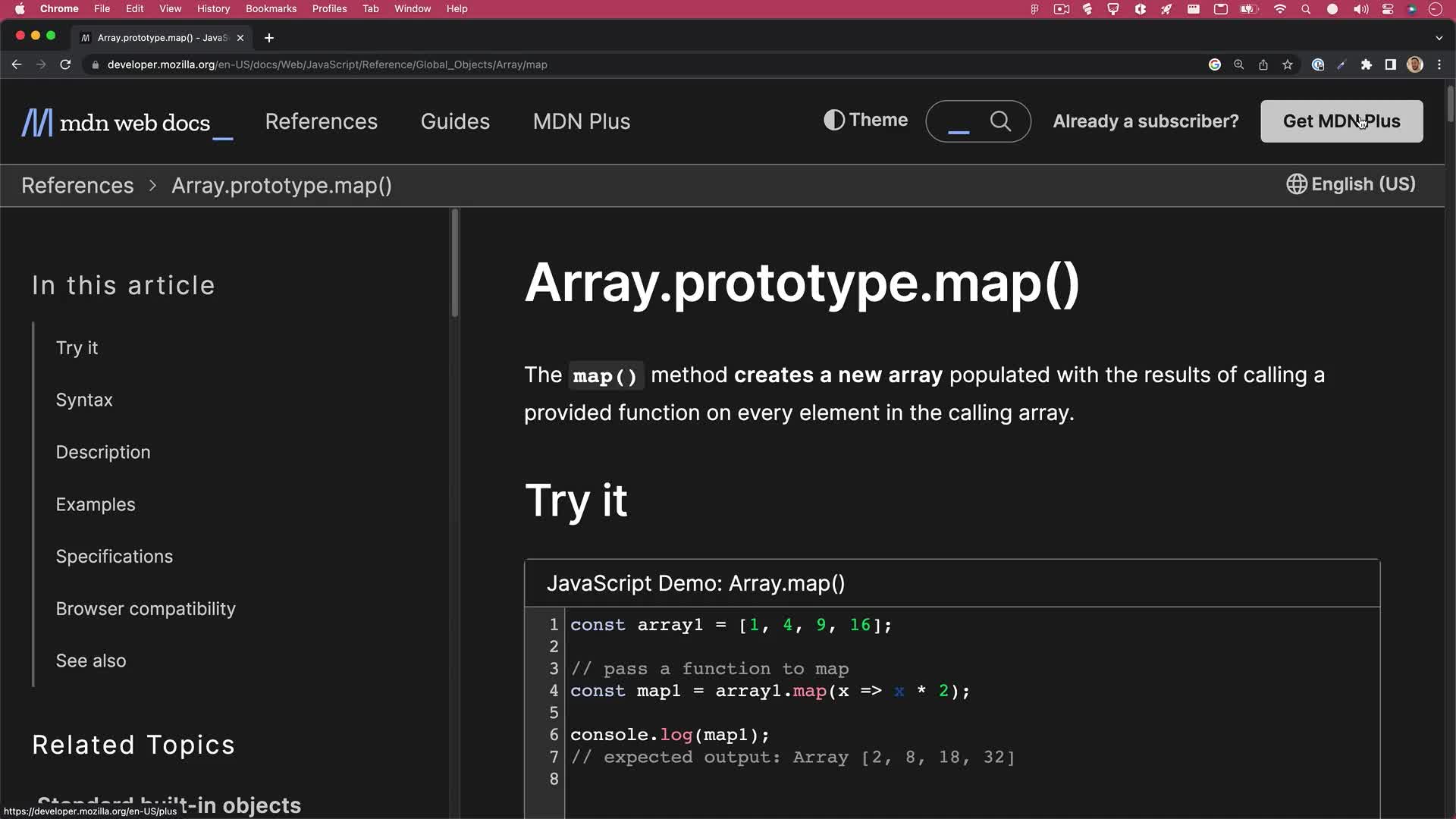Click the view-site-information padlock in address bar
The image size is (1456, 819).
coord(95,64)
